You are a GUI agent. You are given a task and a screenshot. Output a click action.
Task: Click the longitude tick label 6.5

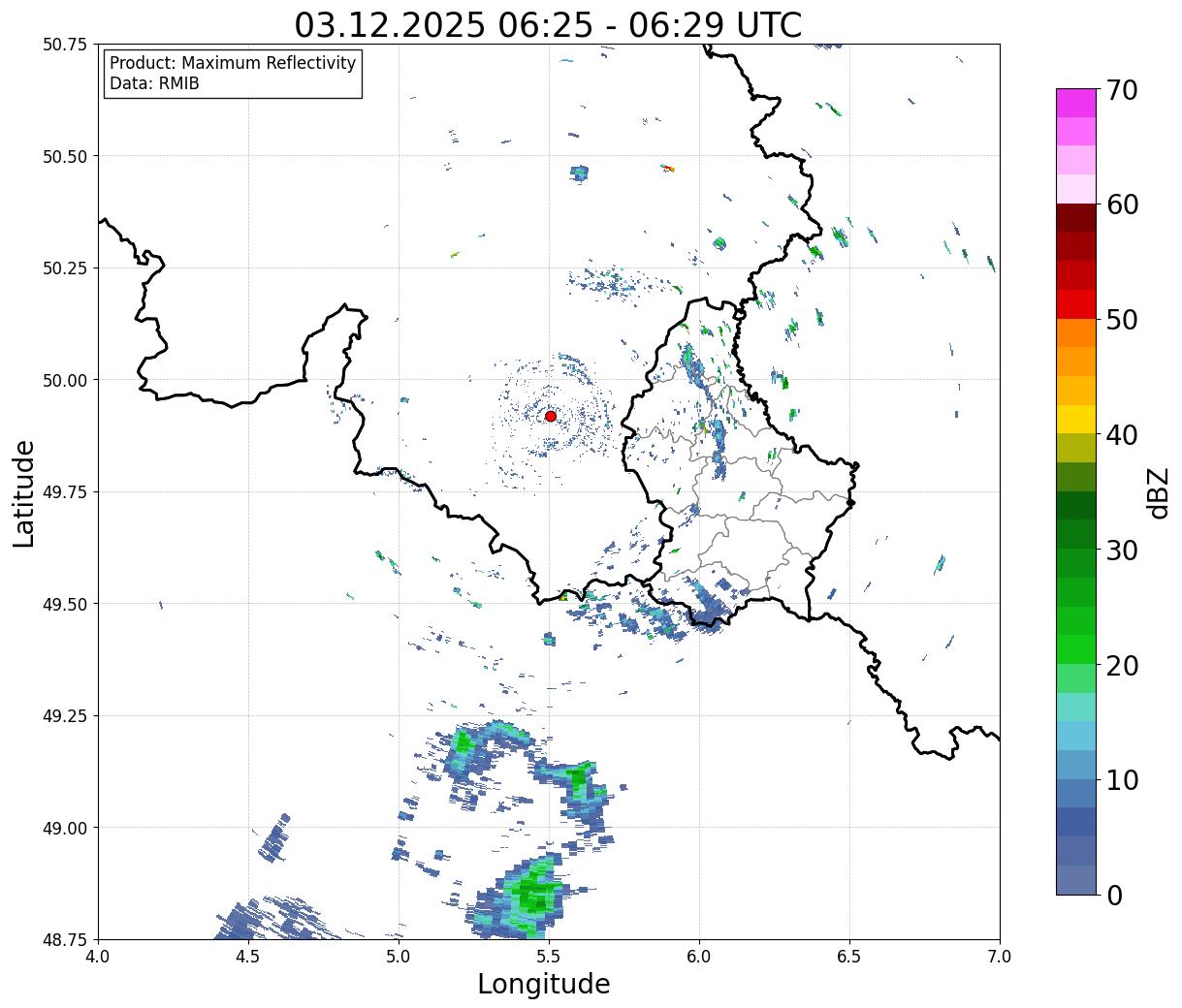coord(849,957)
